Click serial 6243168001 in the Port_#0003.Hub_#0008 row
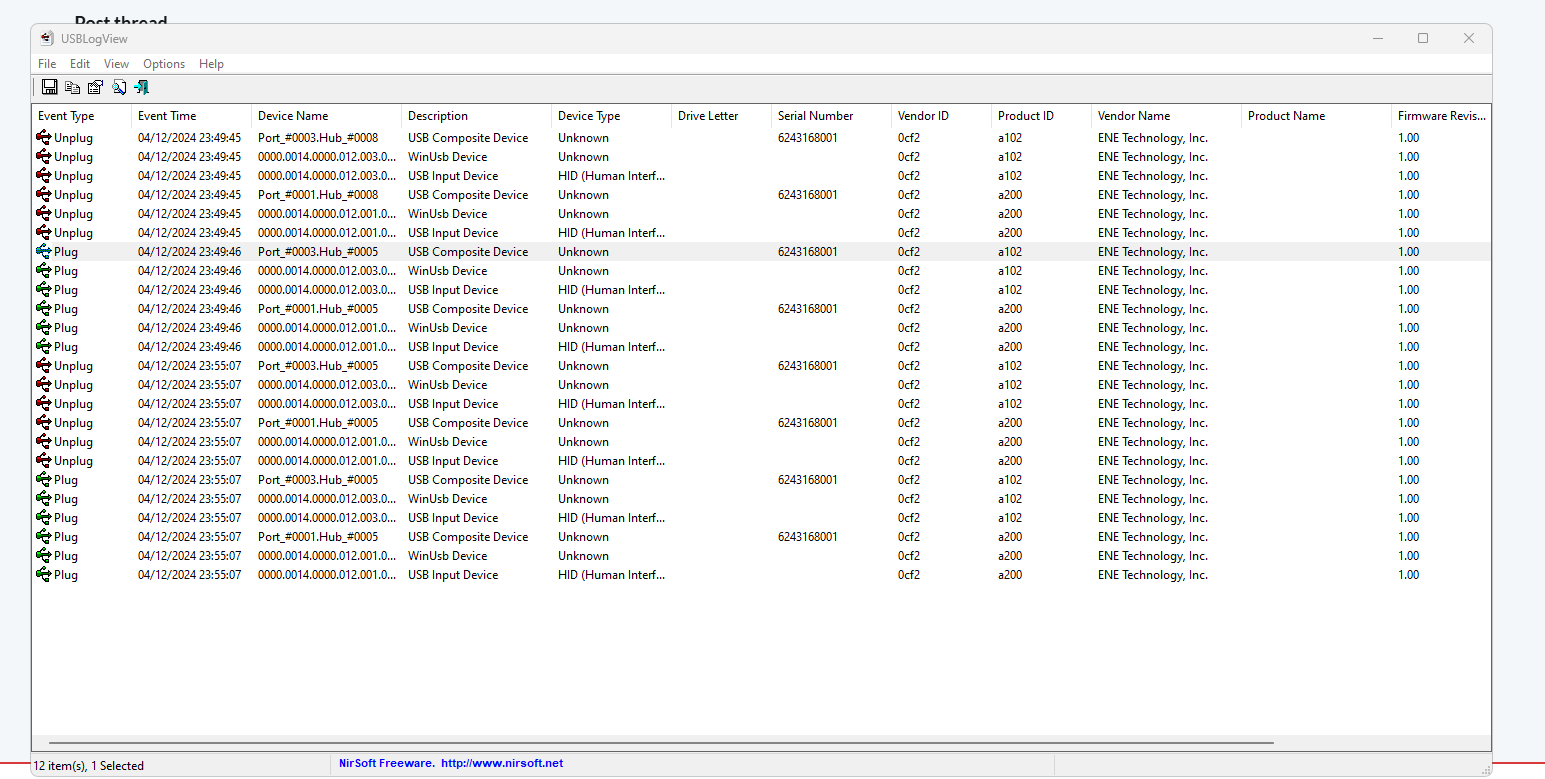The height and width of the screenshot is (779, 1545). 808,138
